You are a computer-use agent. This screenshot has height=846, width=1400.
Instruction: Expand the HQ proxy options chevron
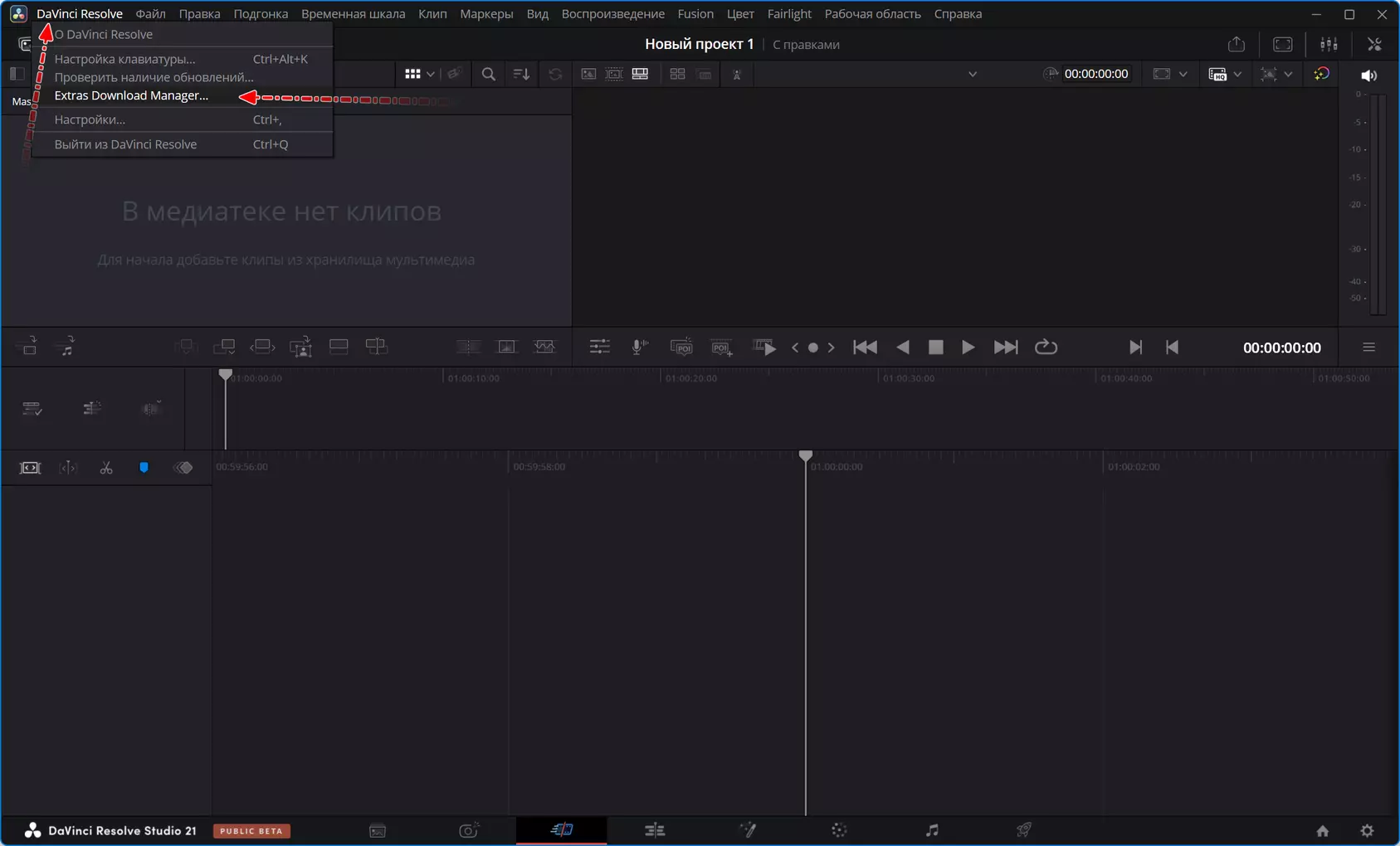pyautogui.click(x=1238, y=74)
